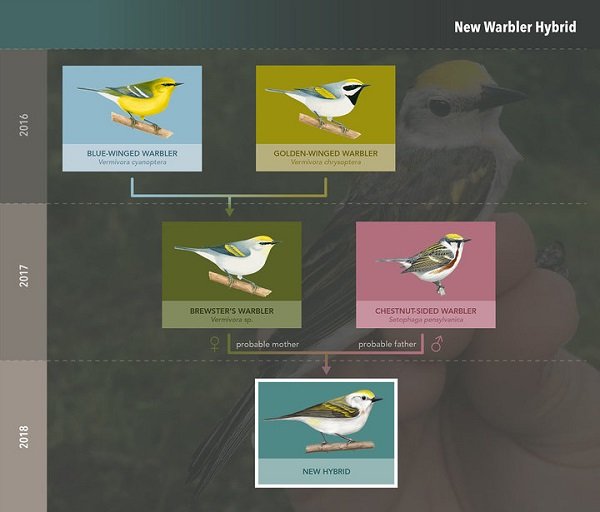600x512 pixels.
Task: Click the pink arrow pointing to New Hybrid
Action: (326, 369)
